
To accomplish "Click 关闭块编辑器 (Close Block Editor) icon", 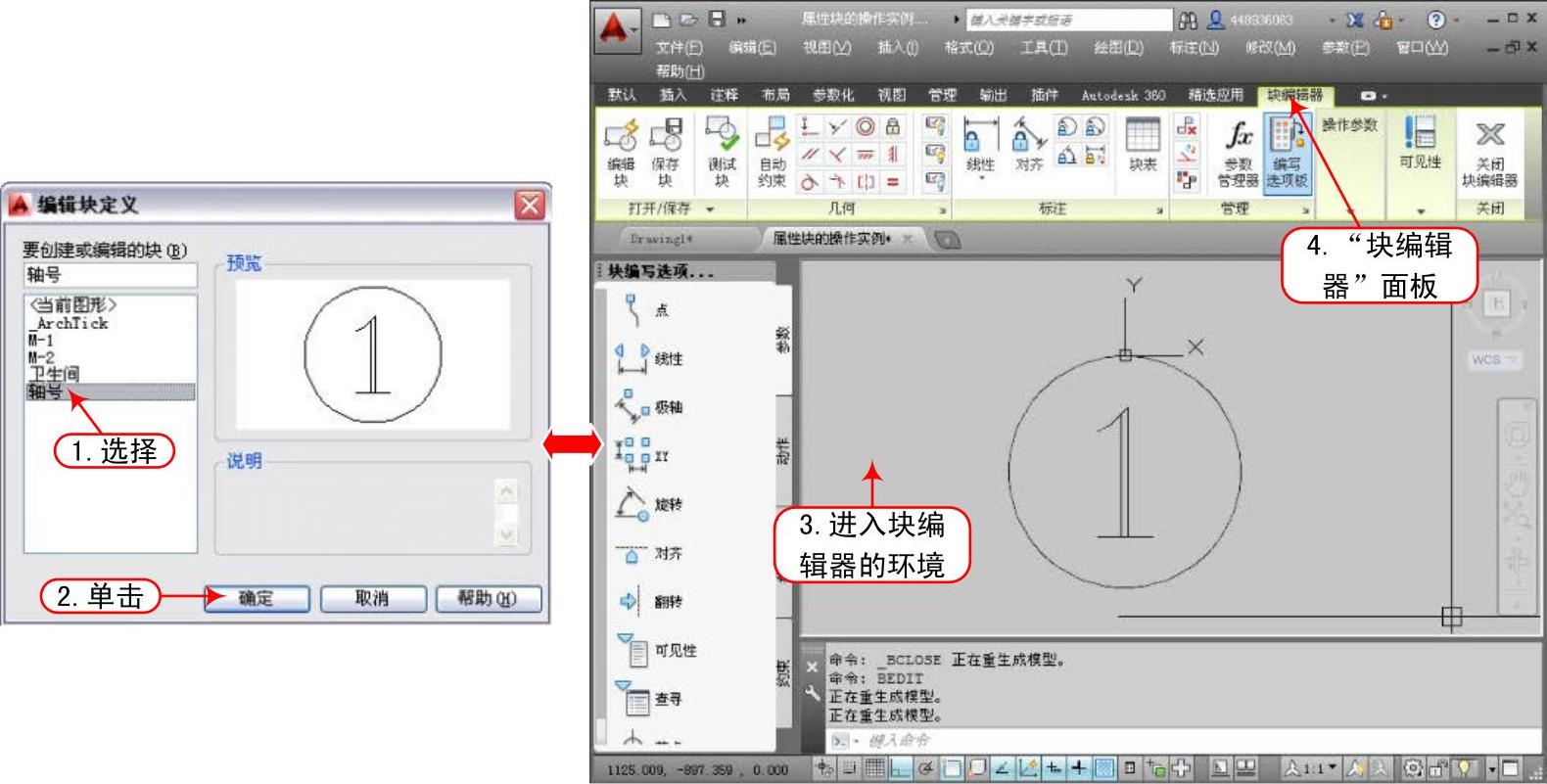I will pyautogui.click(x=1490, y=153).
